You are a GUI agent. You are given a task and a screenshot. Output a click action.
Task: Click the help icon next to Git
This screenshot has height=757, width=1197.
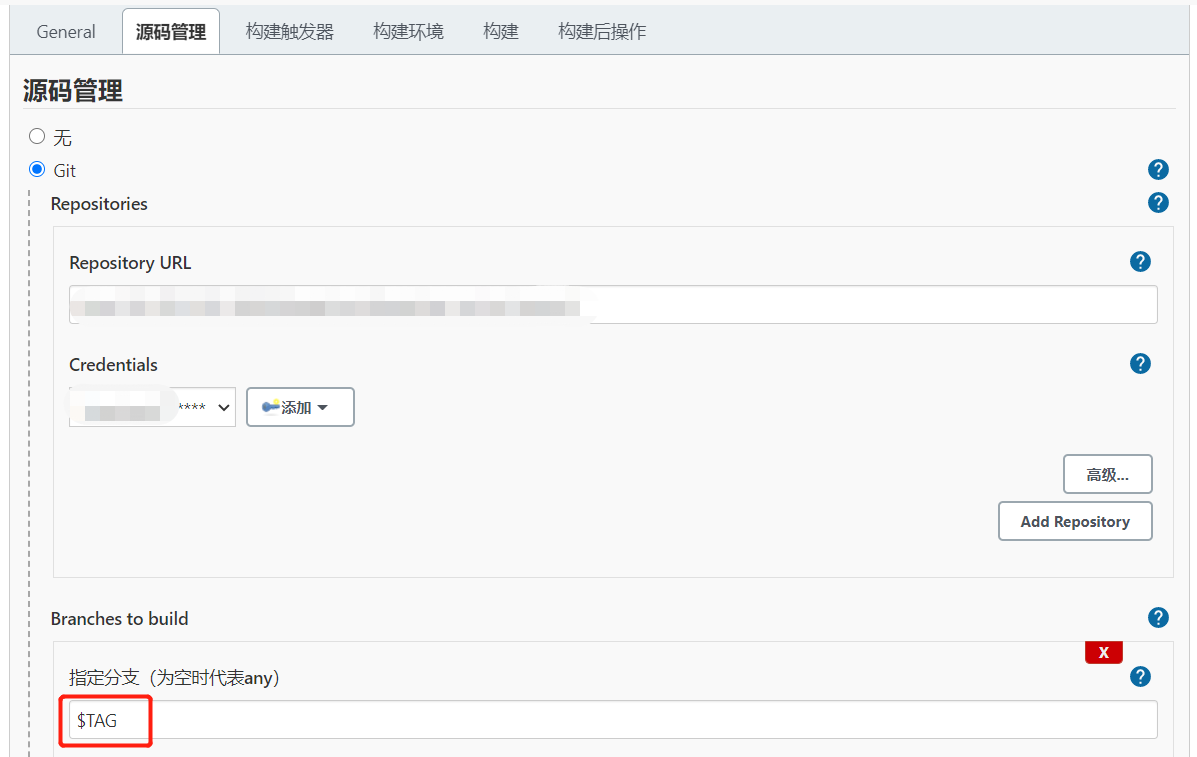click(1158, 170)
